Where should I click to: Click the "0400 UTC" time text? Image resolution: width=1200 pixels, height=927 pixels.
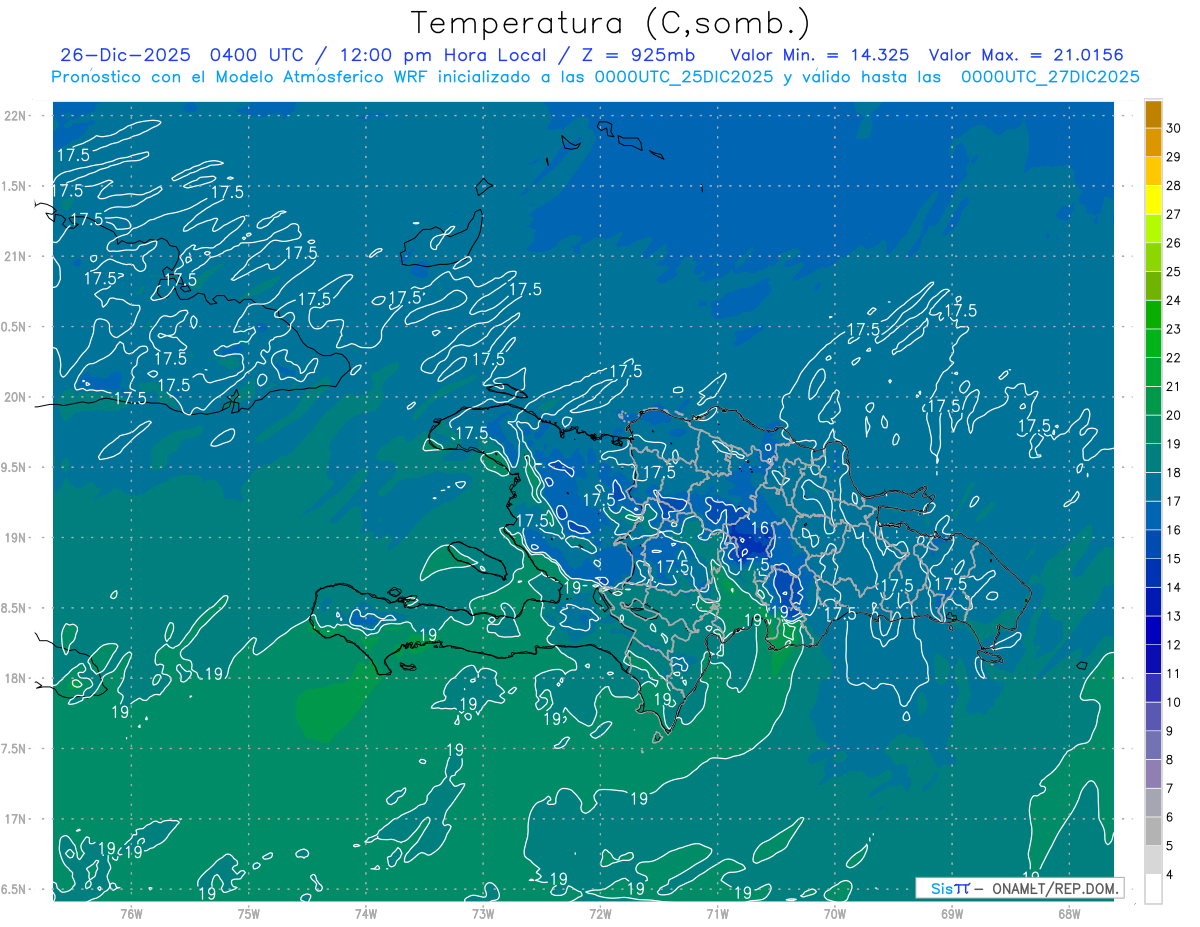pyautogui.click(x=260, y=54)
